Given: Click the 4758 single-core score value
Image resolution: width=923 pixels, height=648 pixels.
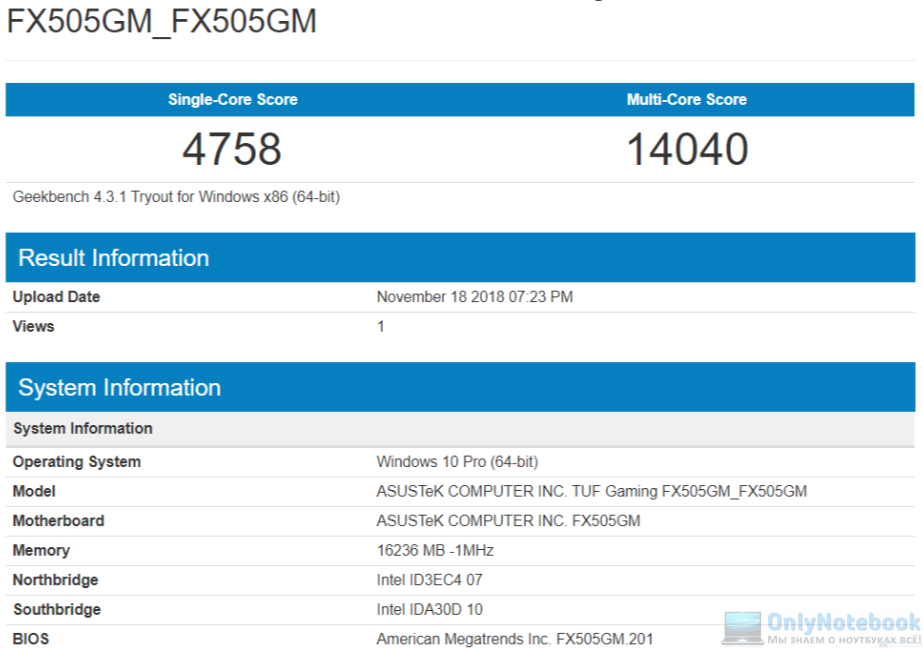Looking at the screenshot, I should 232,150.
